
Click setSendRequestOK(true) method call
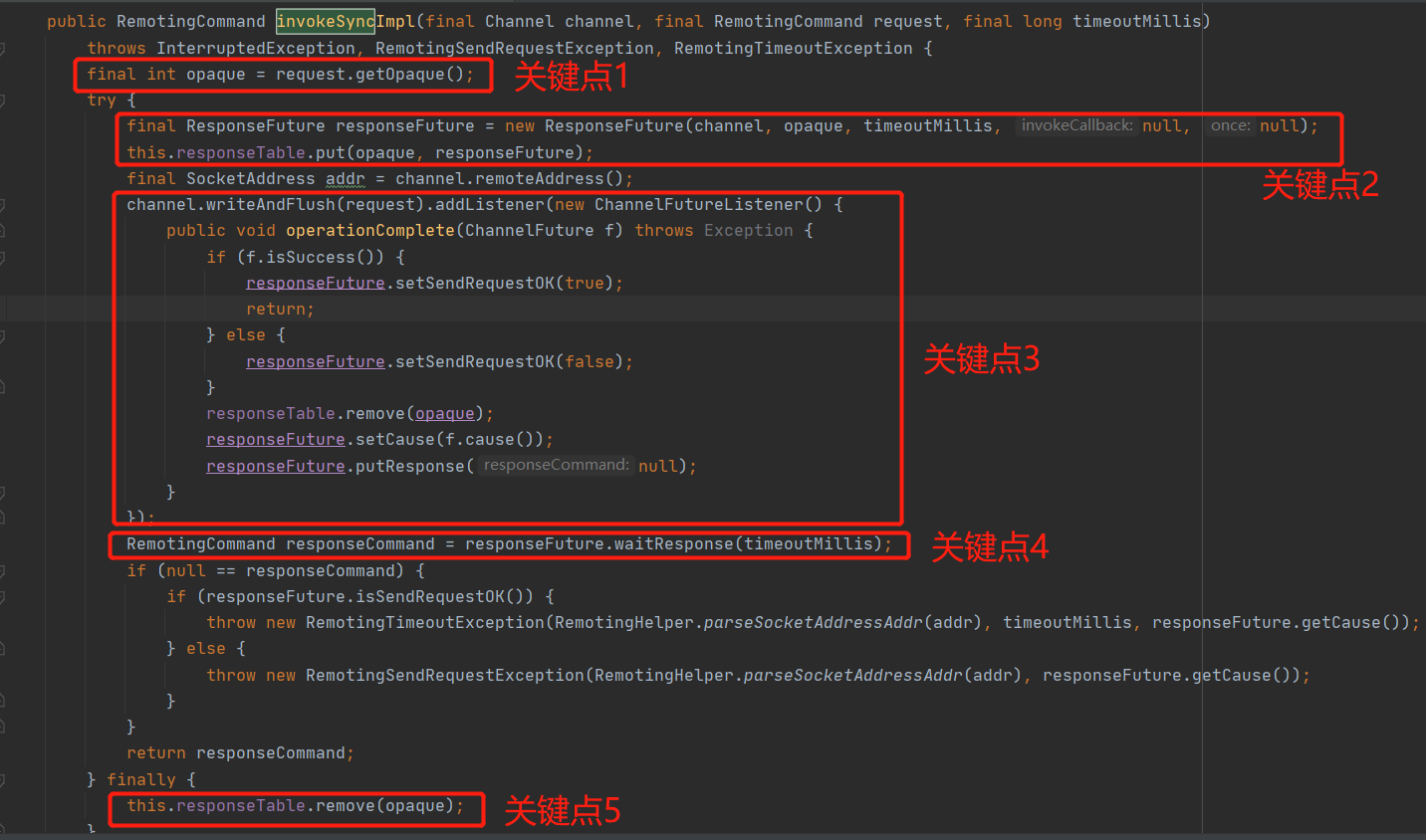(474, 283)
